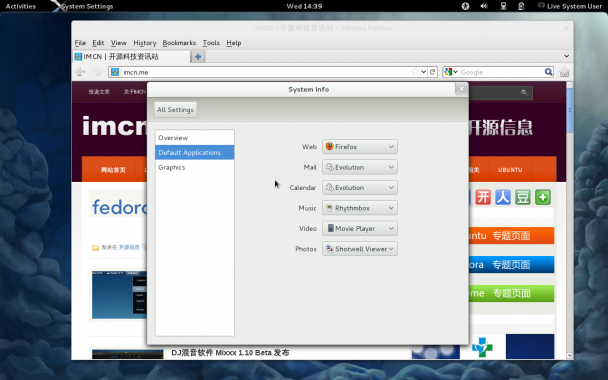Viewport: 608px width, 380px height.
Task: Click the webpage search magnifier icon
Action: (x=524, y=92)
